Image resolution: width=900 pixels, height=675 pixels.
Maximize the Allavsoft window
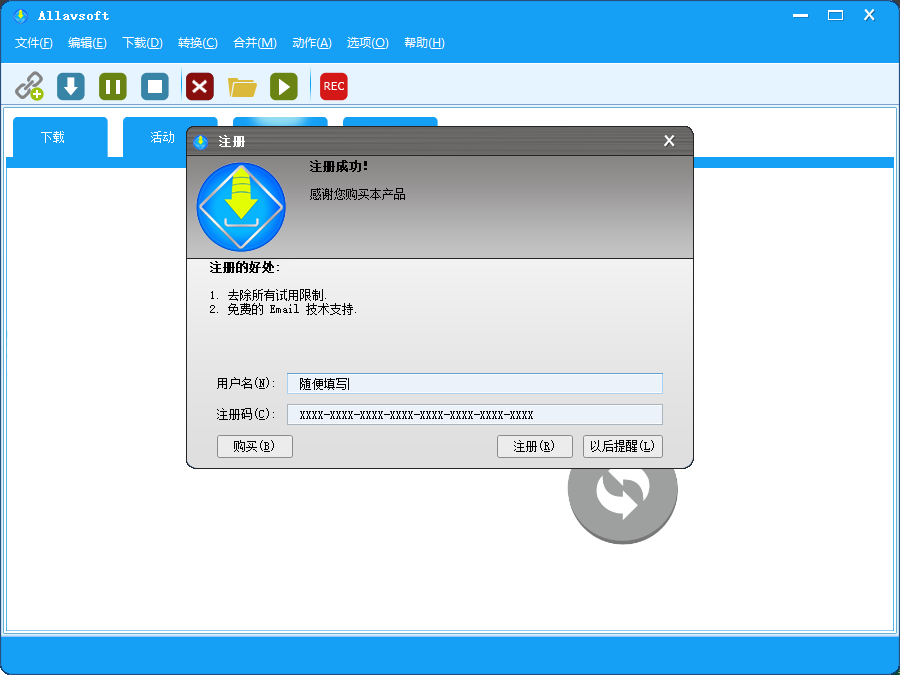point(835,15)
